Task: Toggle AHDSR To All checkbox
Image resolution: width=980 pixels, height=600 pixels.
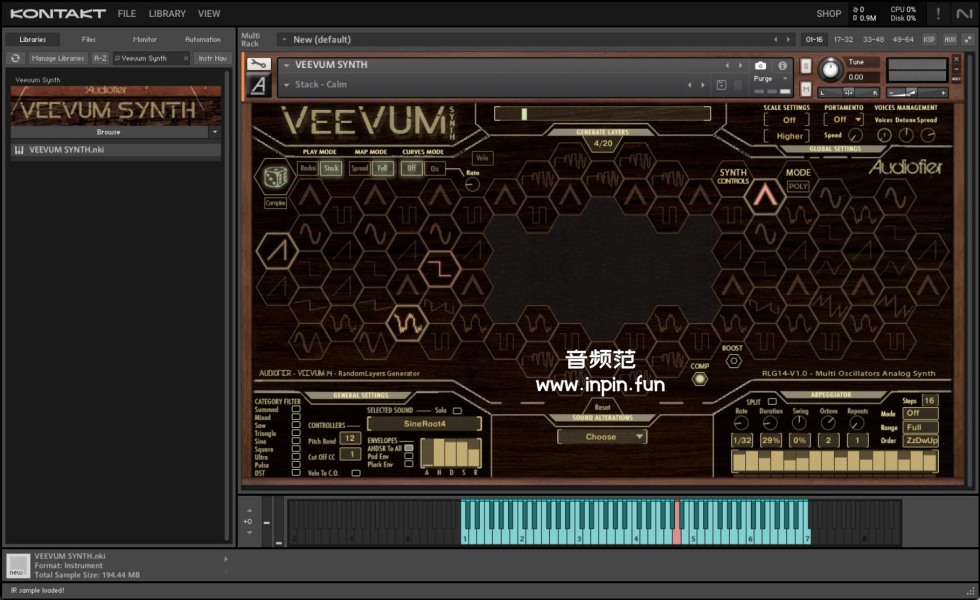Action: pyautogui.click(x=409, y=448)
